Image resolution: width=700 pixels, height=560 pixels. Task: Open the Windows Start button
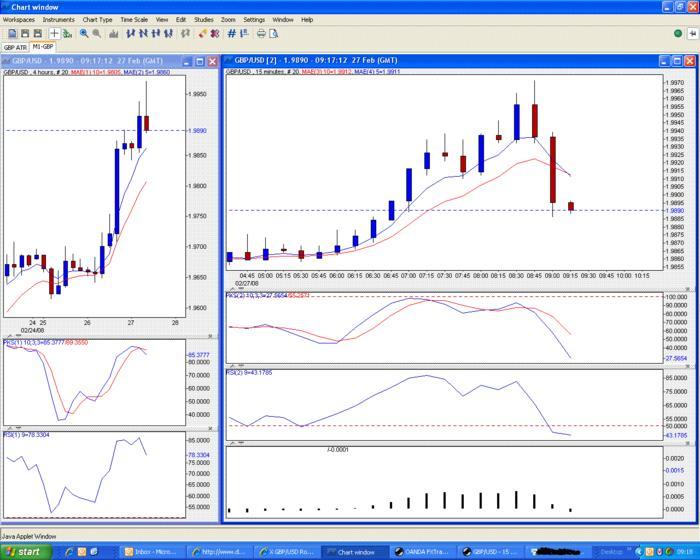(25, 552)
